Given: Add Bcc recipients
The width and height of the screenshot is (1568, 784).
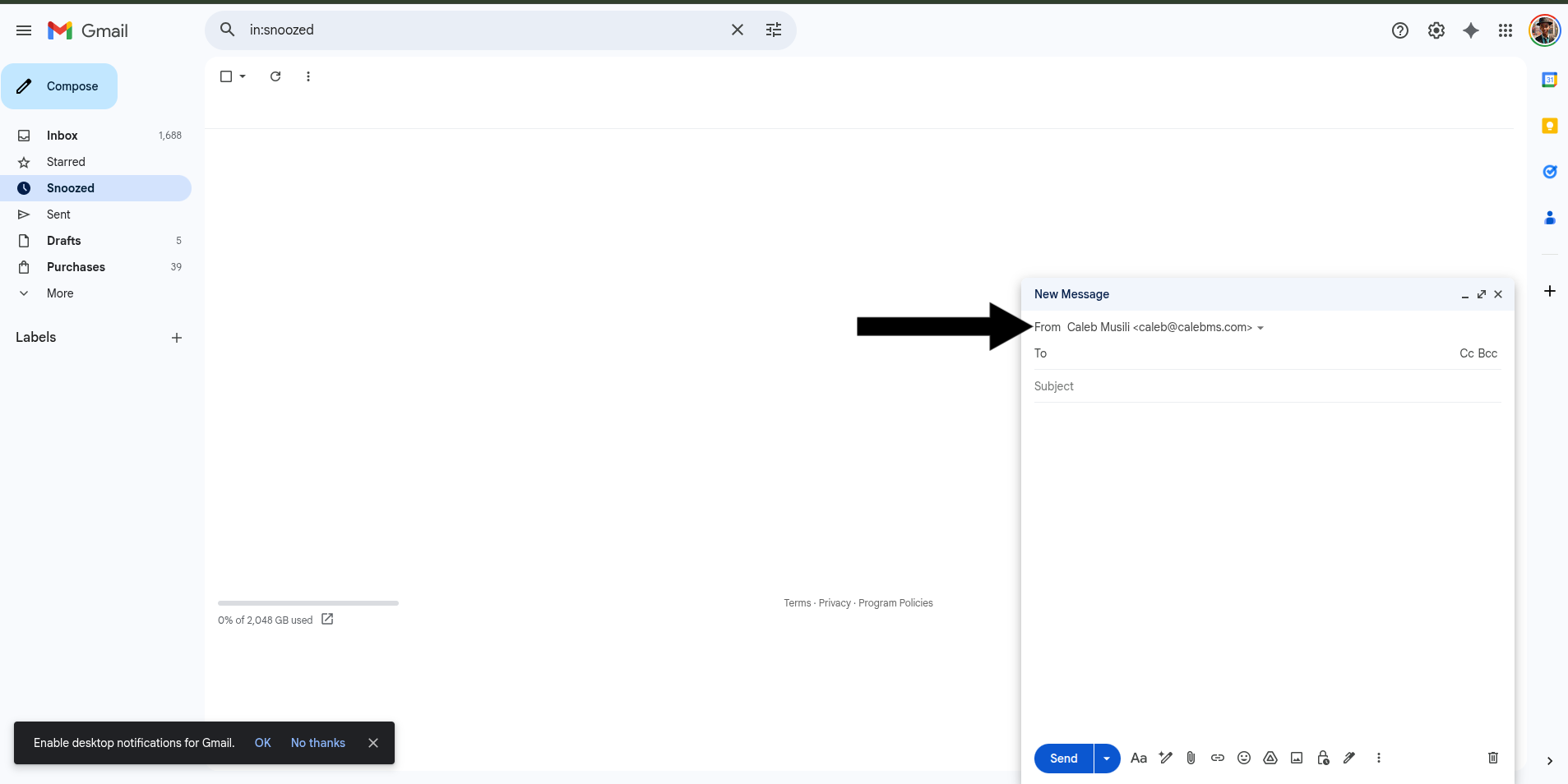Looking at the screenshot, I should point(1487,353).
